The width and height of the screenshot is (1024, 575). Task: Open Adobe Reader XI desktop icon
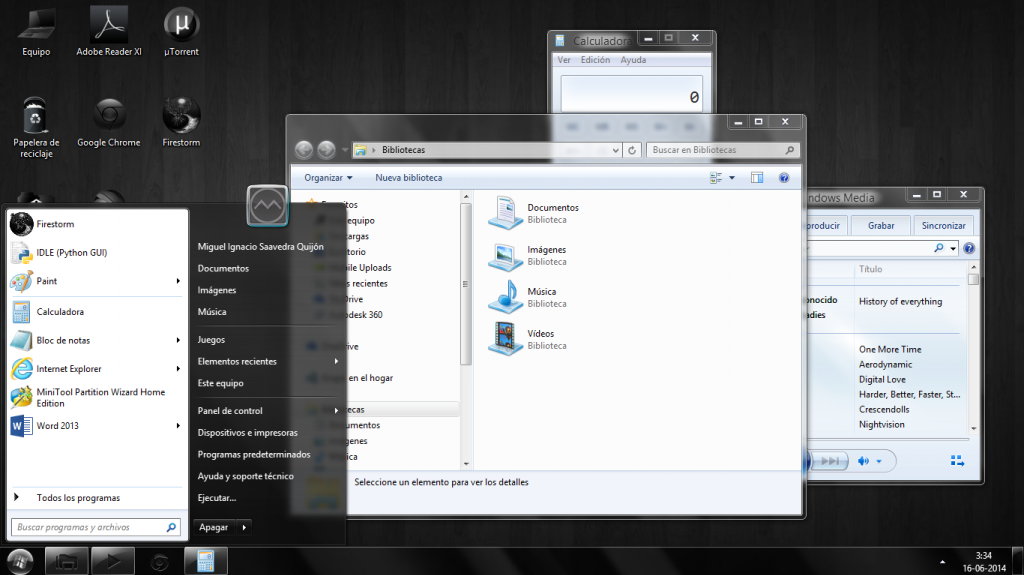click(108, 31)
